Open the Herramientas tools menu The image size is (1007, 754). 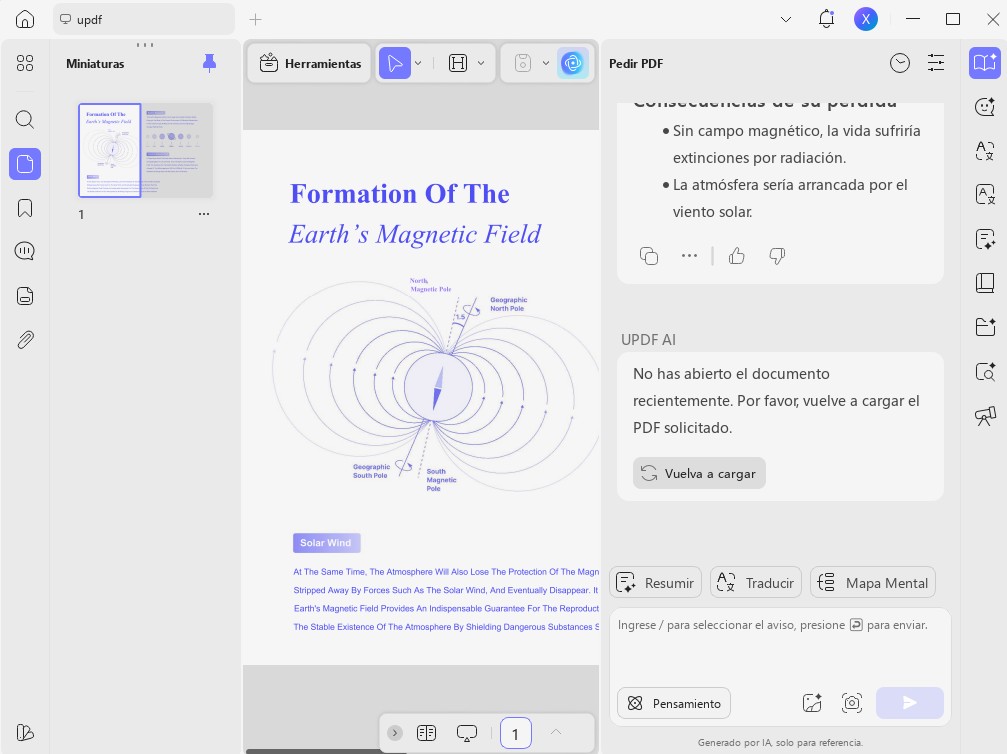[310, 63]
